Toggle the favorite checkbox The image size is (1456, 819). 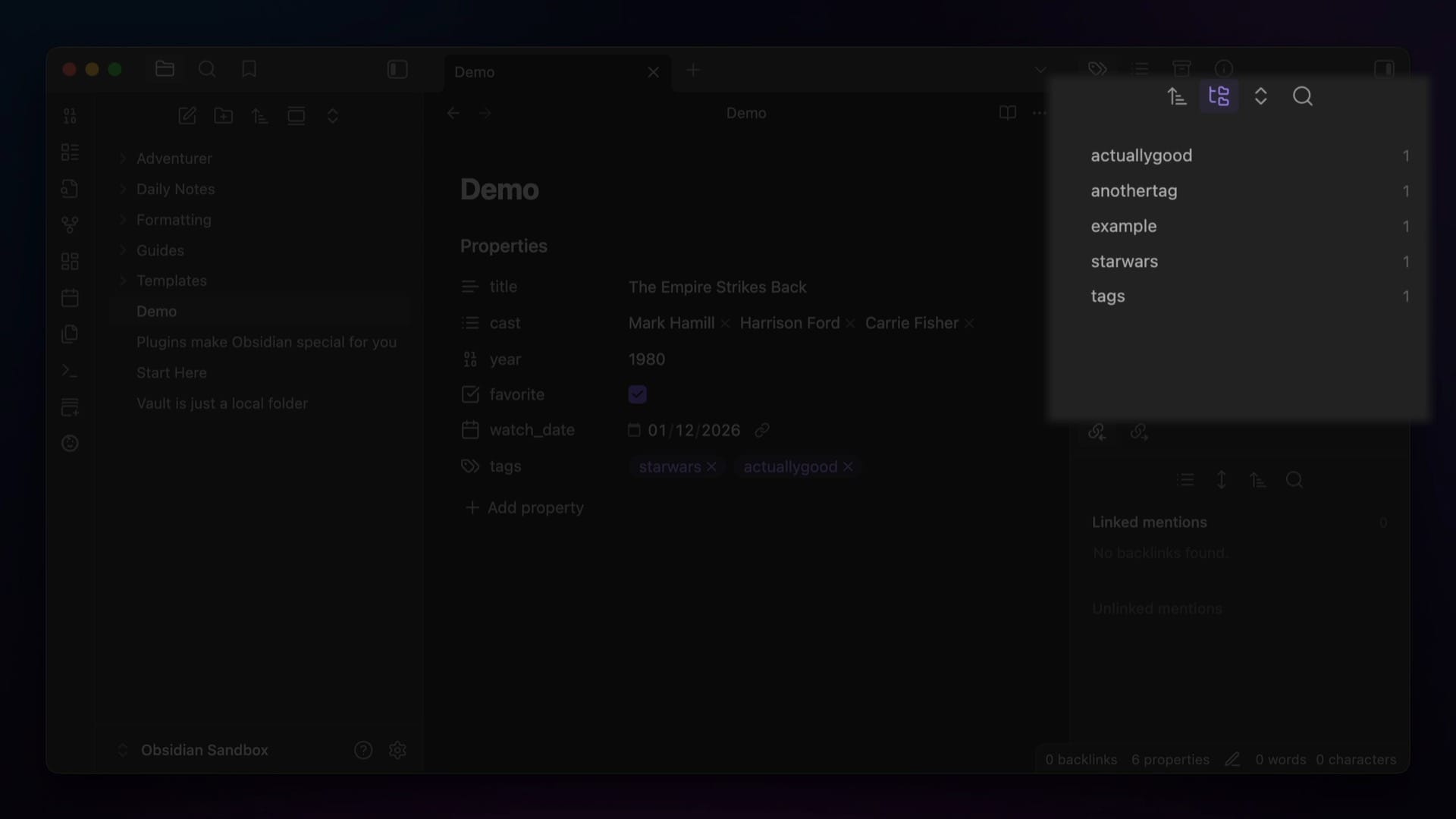pyautogui.click(x=637, y=394)
